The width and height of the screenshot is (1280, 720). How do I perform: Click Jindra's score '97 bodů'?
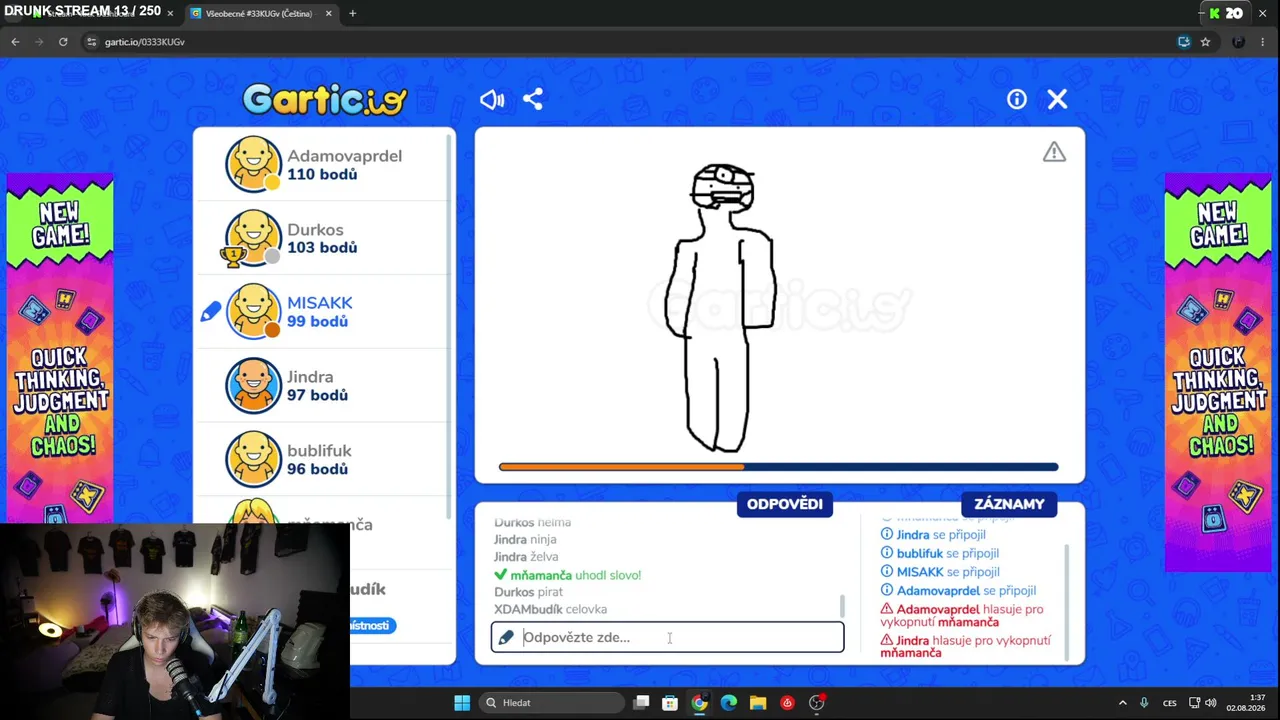tap(317, 395)
